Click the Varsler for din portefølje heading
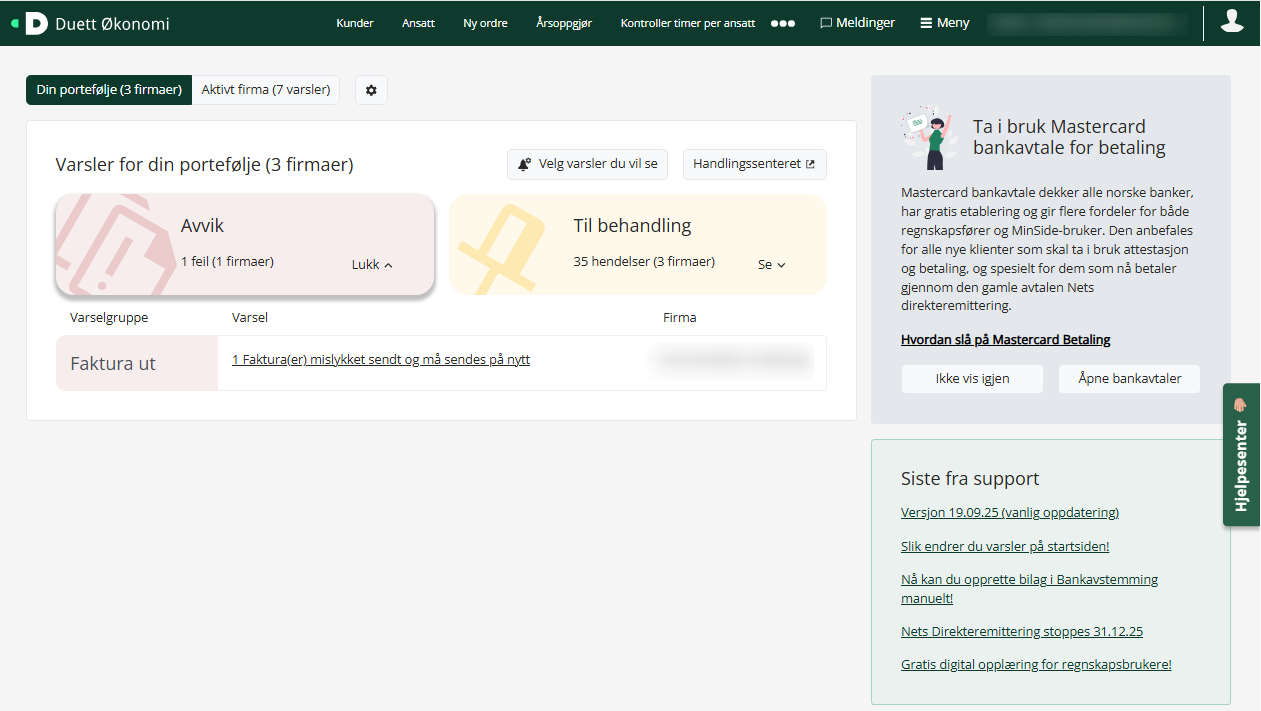The width and height of the screenshot is (1261, 711). pyautogui.click(x=204, y=165)
